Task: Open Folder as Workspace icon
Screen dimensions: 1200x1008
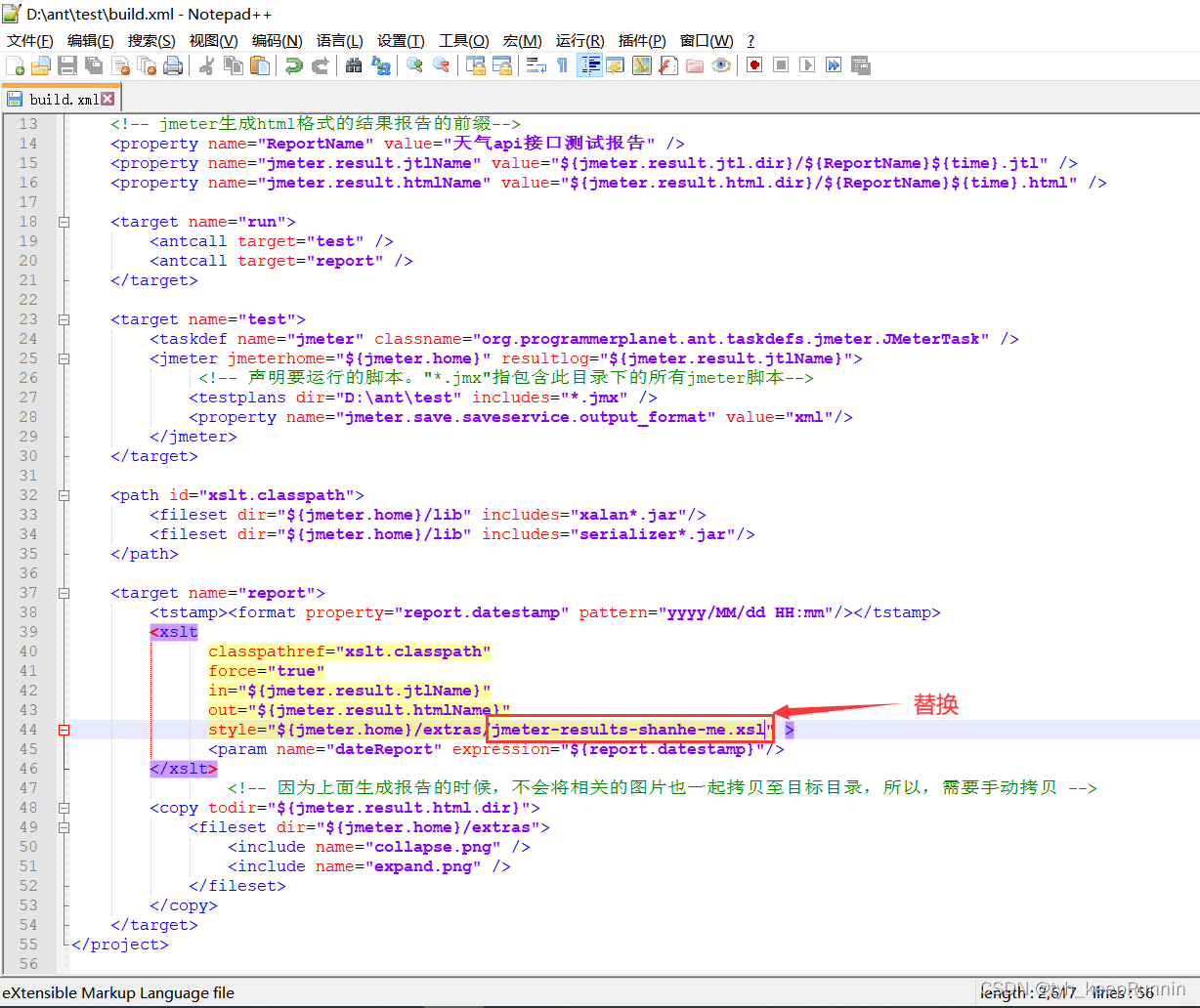Action: point(694,65)
